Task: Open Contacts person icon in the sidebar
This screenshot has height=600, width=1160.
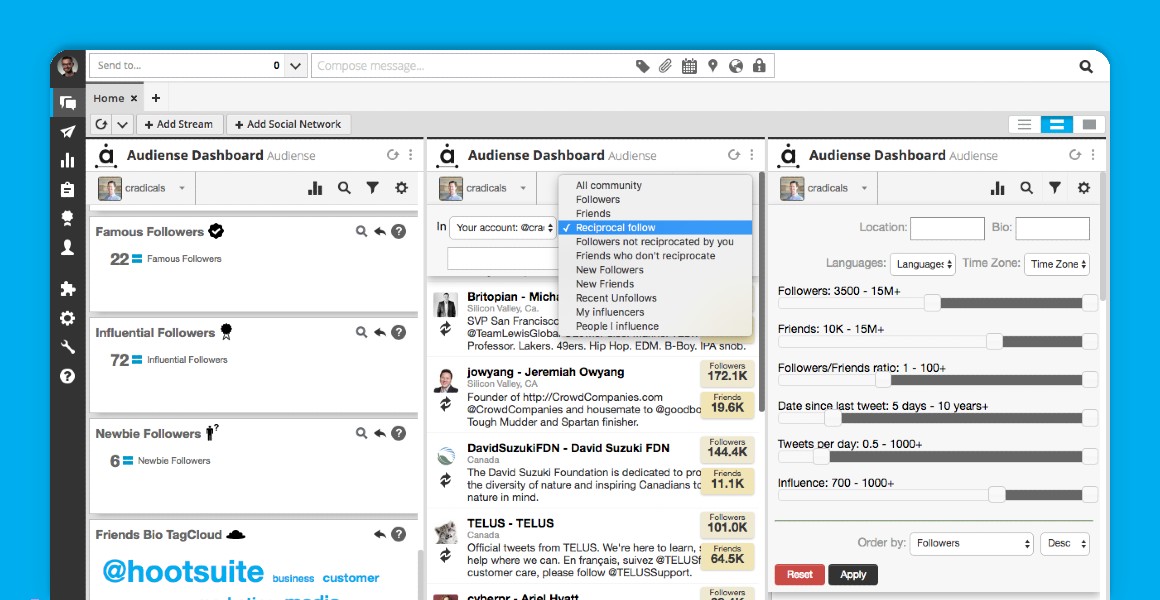Action: click(67, 247)
